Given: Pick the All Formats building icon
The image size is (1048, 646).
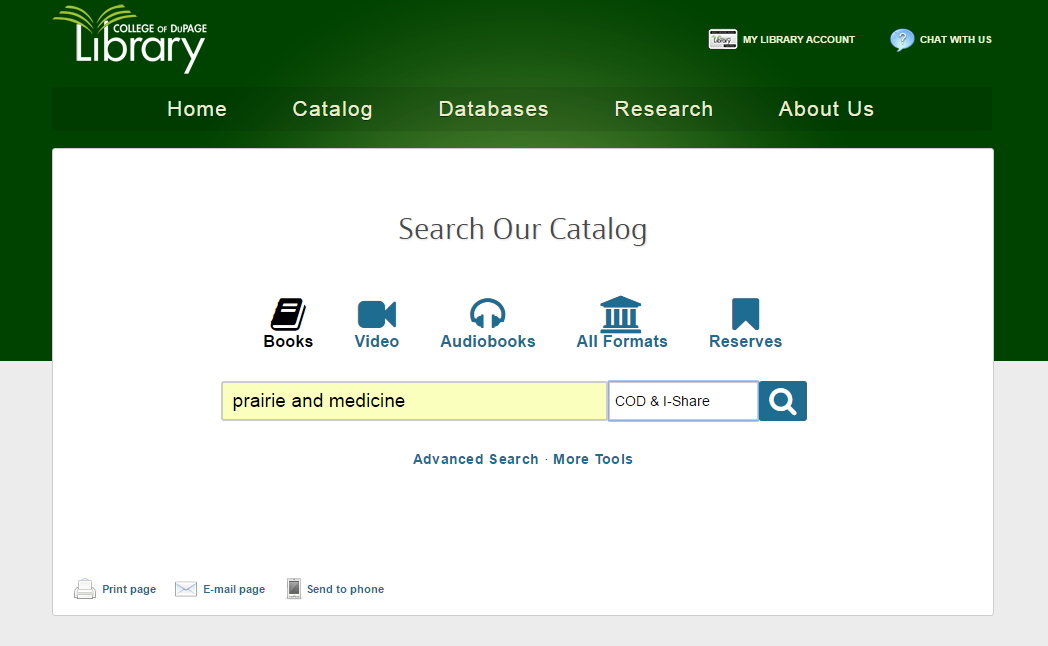Looking at the screenshot, I should [621, 315].
